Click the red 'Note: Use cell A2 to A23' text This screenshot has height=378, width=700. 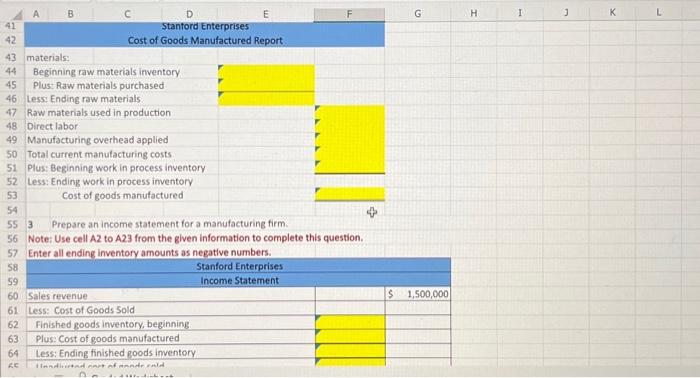click(x=195, y=238)
